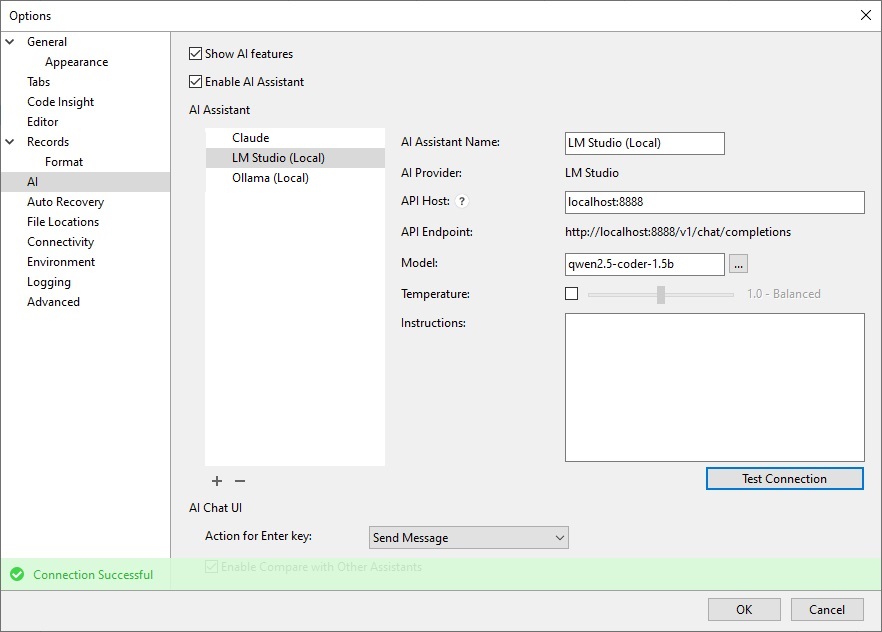Enable the Temperature checkbox
Screen dimensions: 882x632
click(572, 294)
